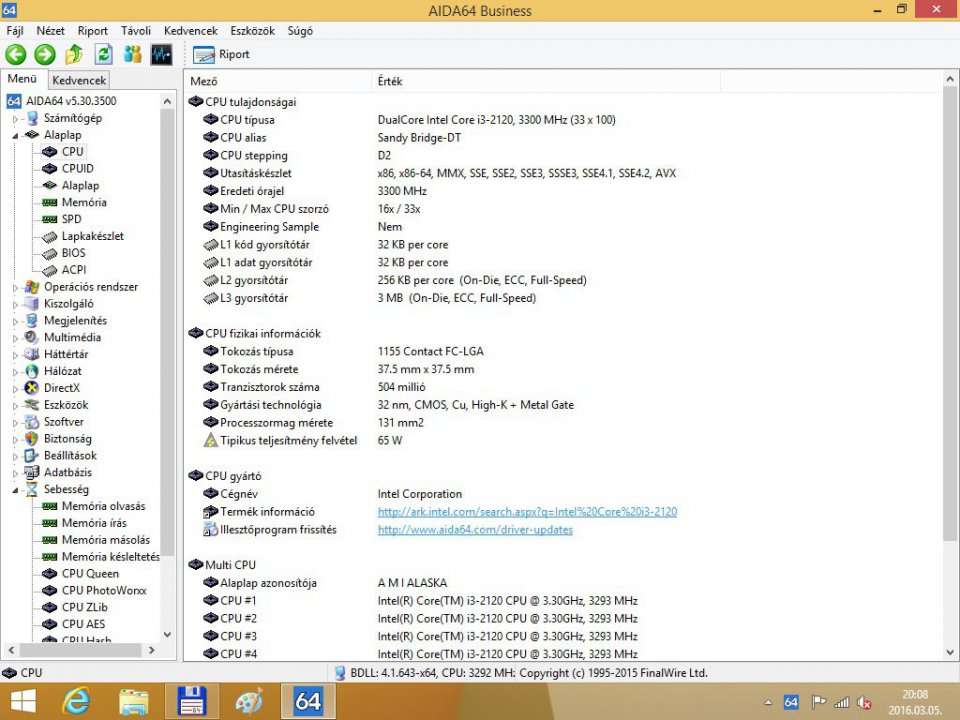This screenshot has height=720, width=960.
Task: Click the AIDA64 system tray icon
Action: coord(791,702)
